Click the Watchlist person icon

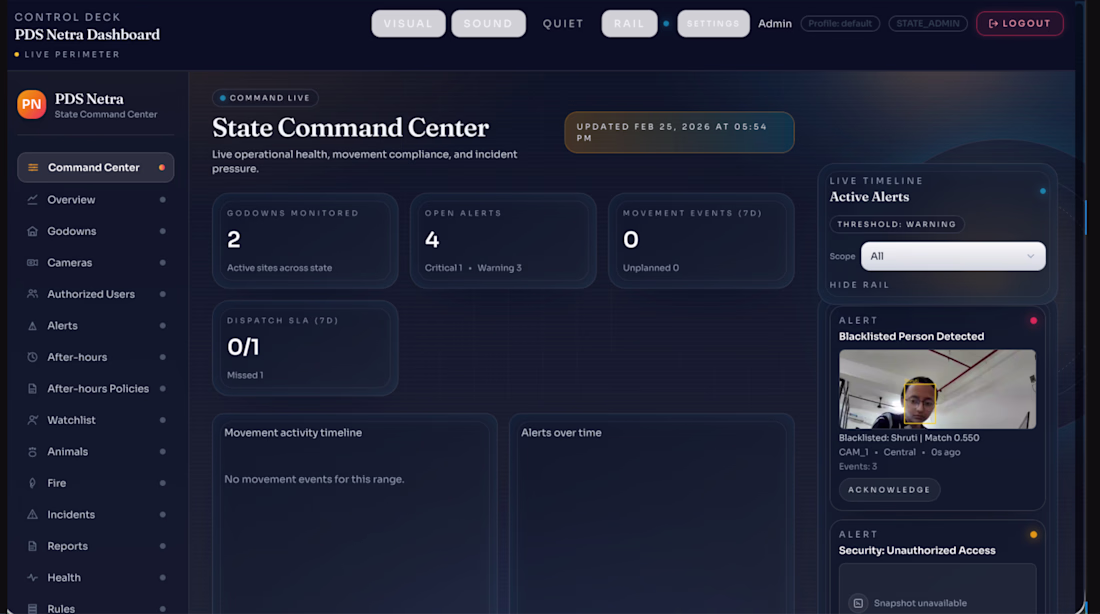click(32, 420)
